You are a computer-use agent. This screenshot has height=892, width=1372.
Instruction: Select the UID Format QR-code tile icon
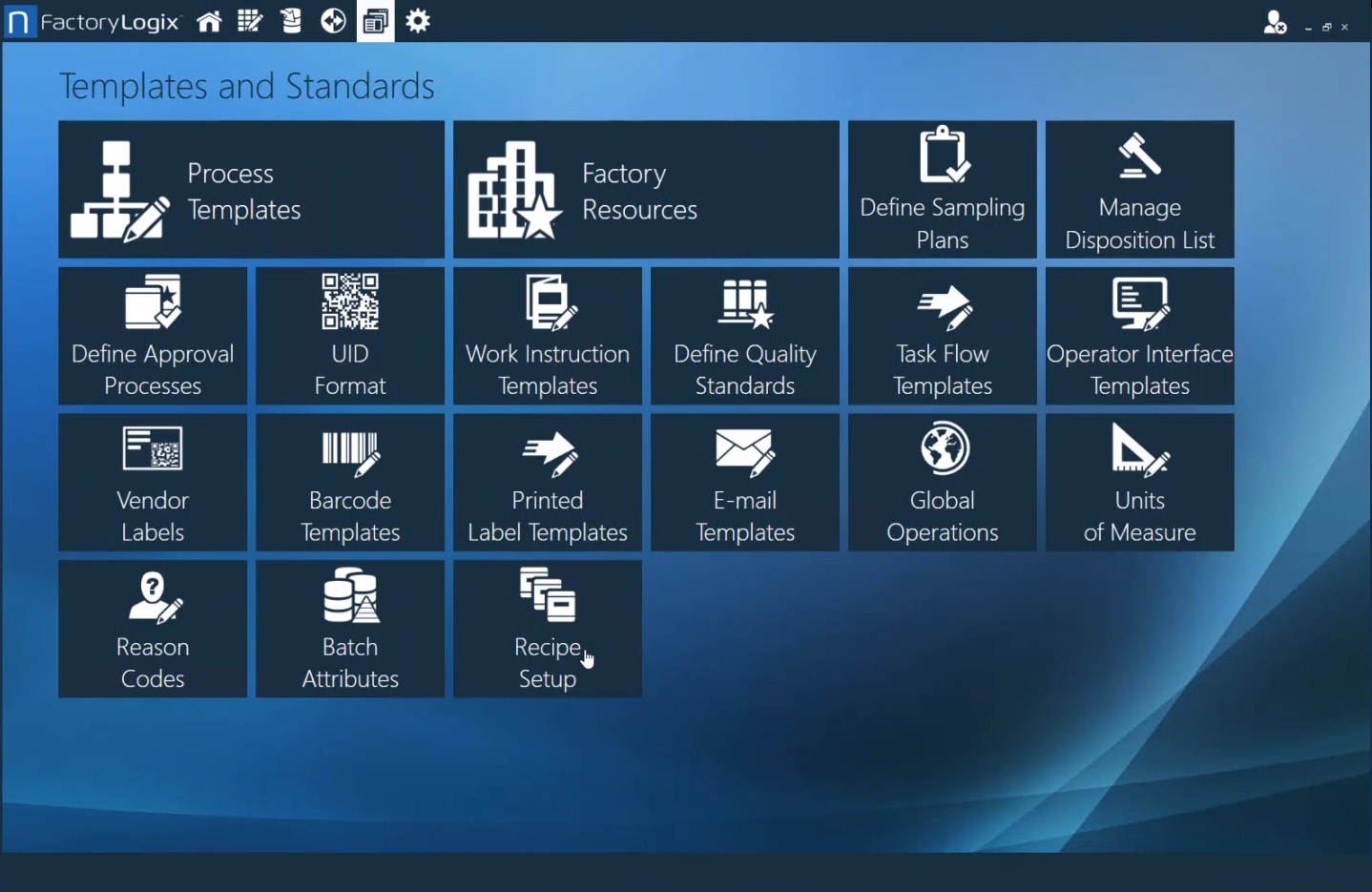tap(349, 302)
